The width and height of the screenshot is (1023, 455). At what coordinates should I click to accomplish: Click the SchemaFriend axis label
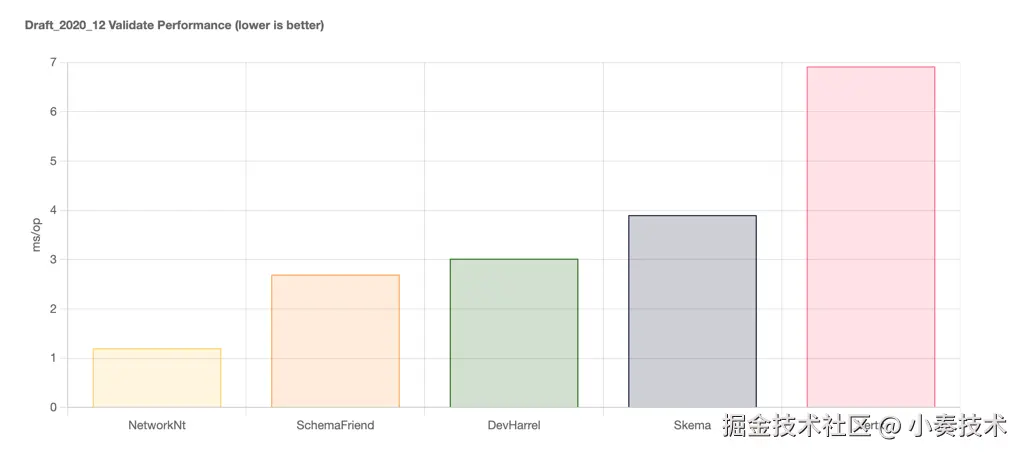click(335, 425)
